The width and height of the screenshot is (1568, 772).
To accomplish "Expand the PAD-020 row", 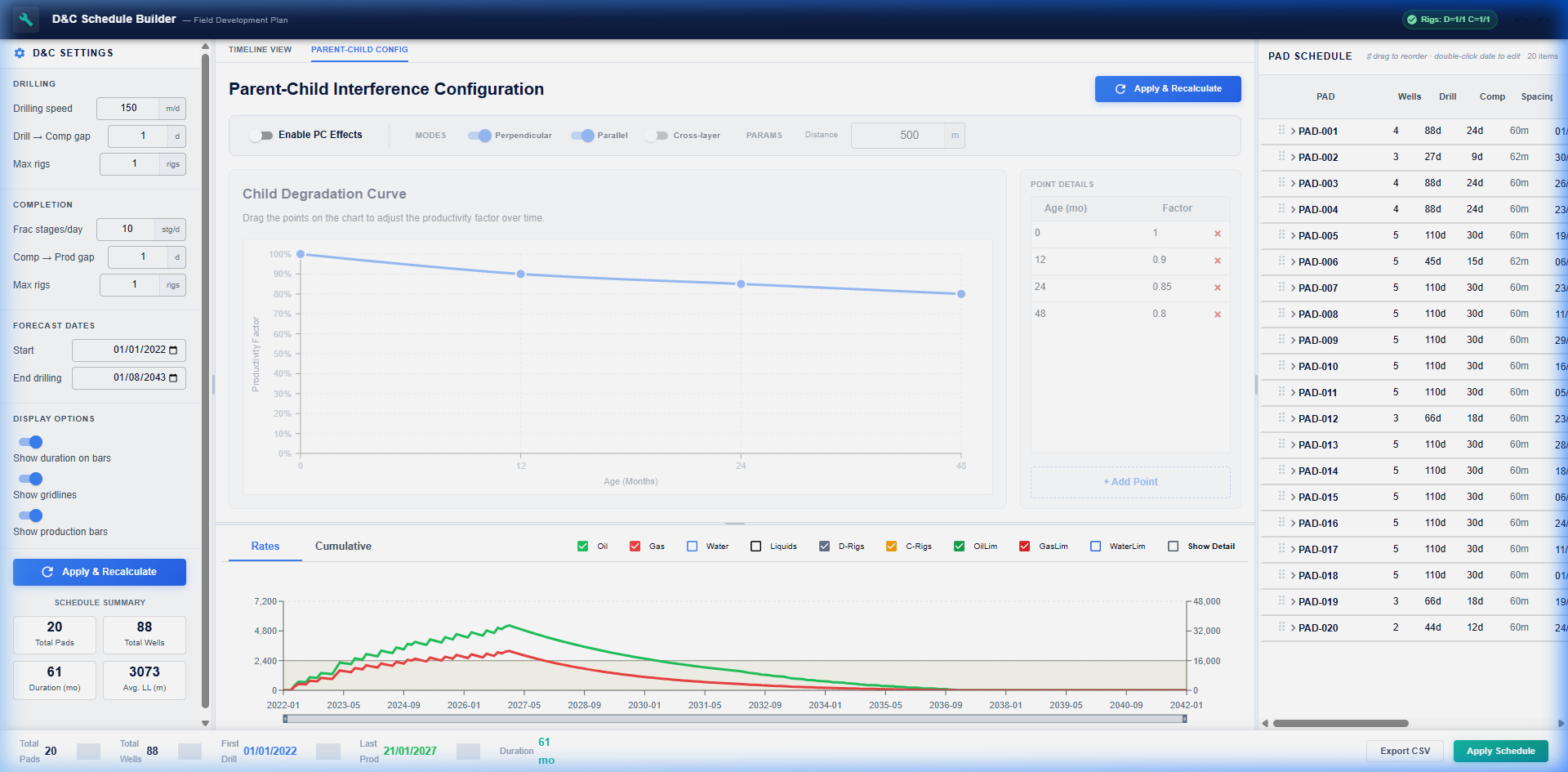I will click(1294, 628).
